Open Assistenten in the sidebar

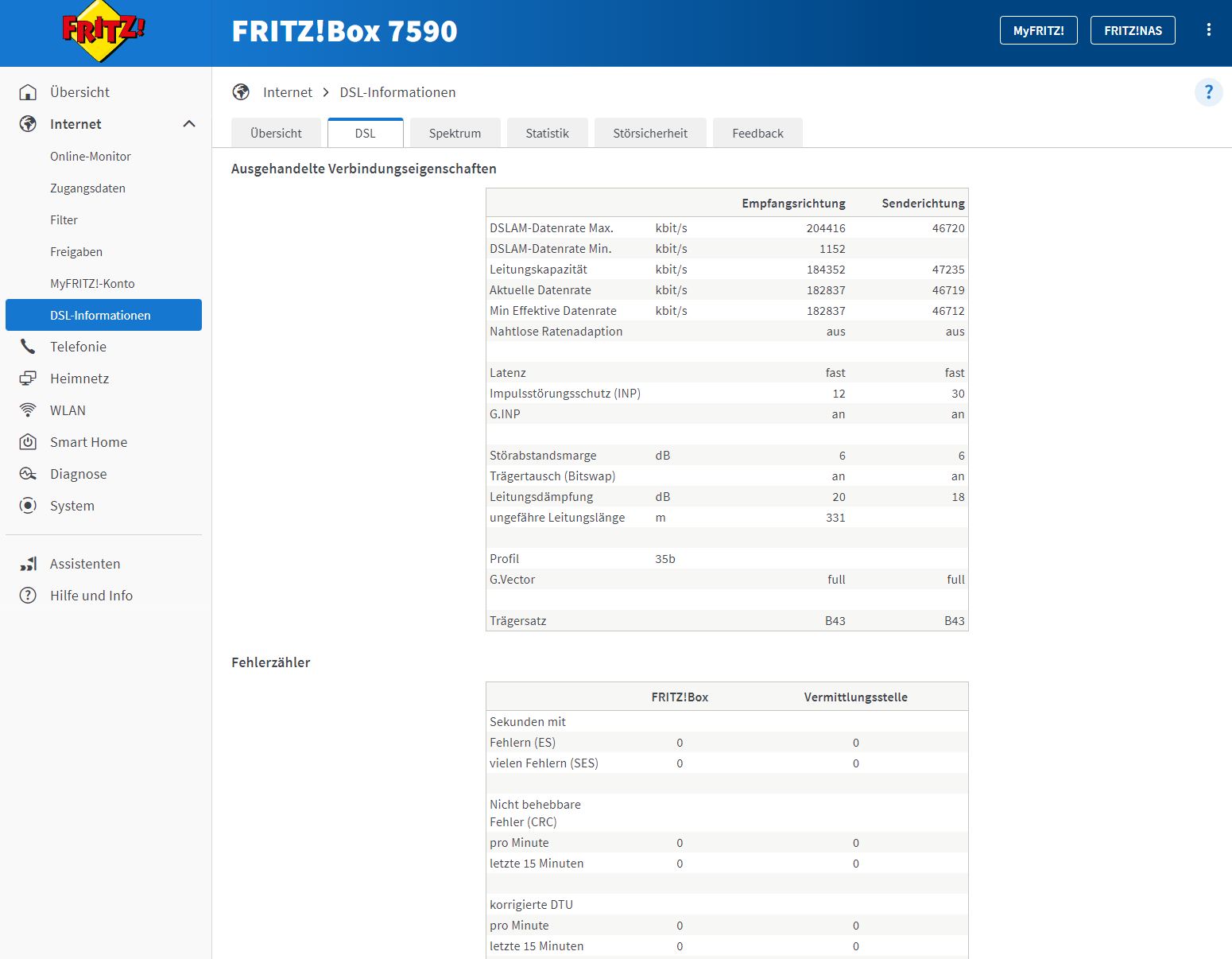103,564
